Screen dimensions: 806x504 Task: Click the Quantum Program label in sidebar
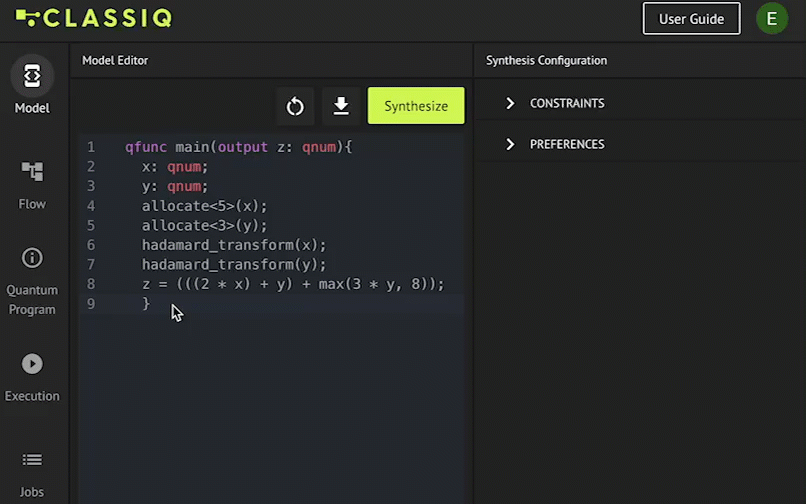click(32, 300)
